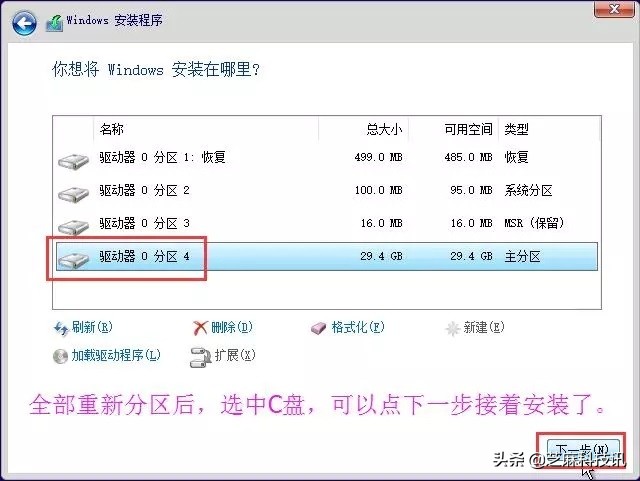Click the MSR (保留) type cell
Screen dimensions: 640x481
534,223
